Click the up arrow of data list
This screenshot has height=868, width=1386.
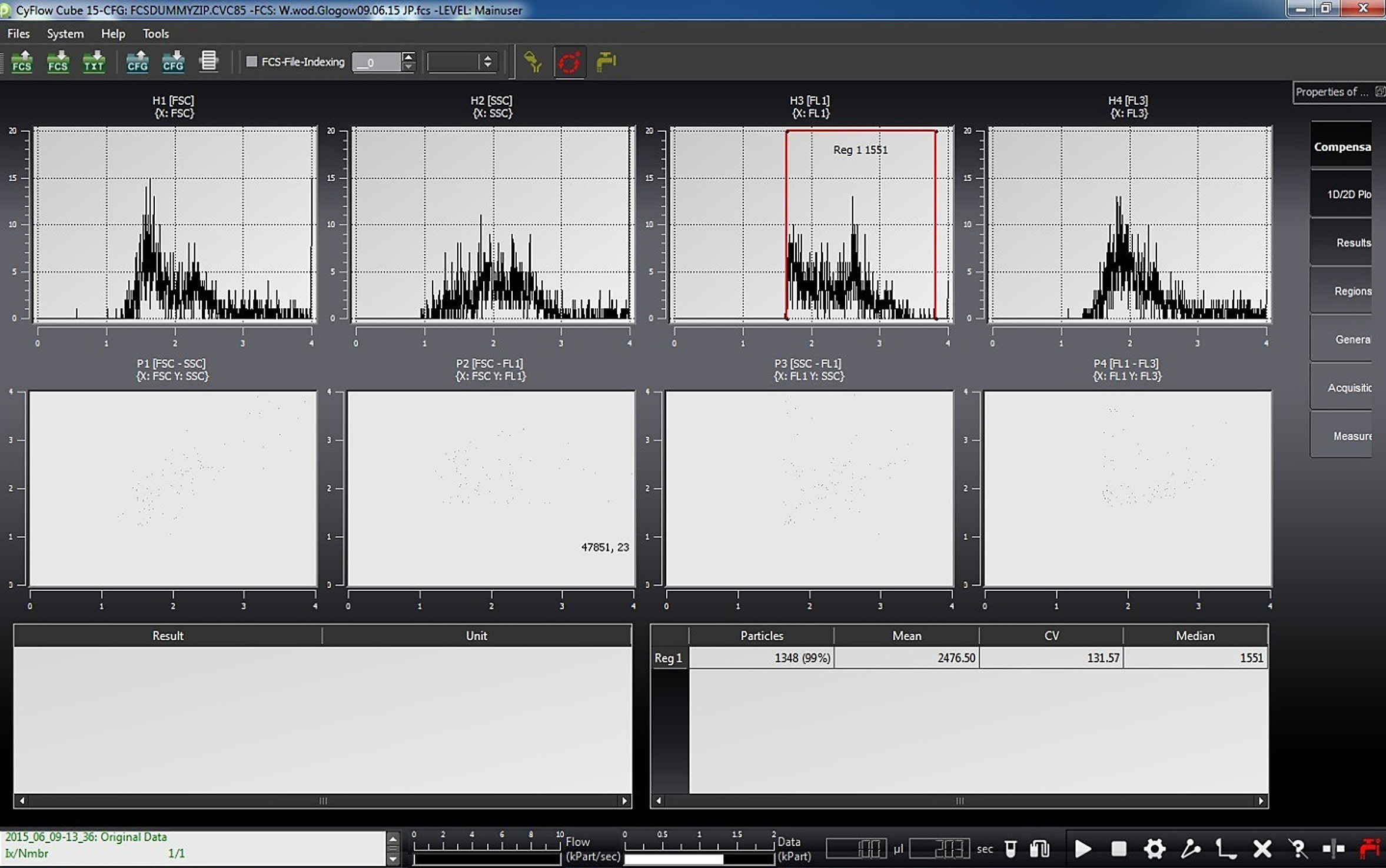[393, 839]
